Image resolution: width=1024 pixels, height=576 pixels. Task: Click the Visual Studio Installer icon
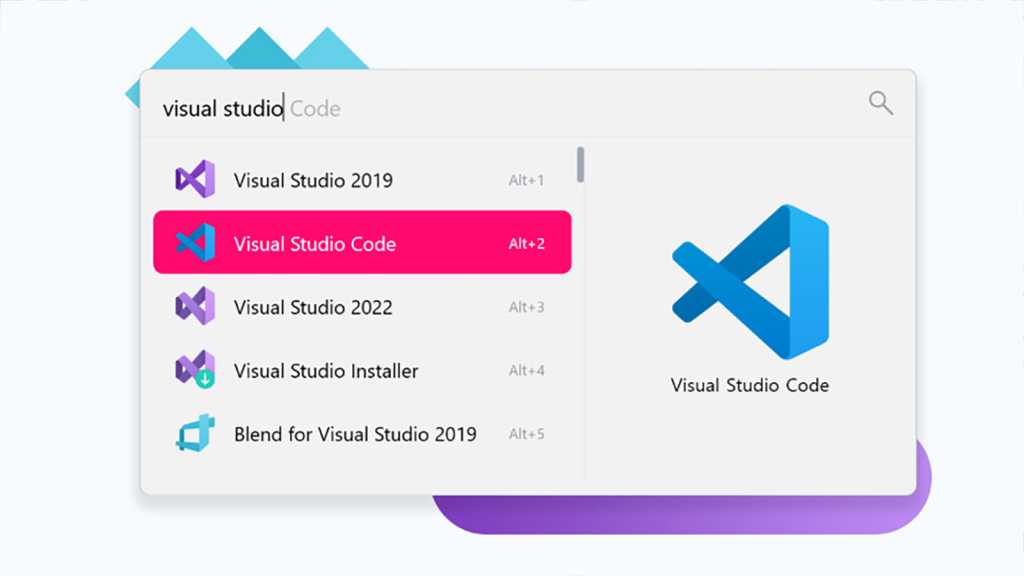tap(195, 369)
